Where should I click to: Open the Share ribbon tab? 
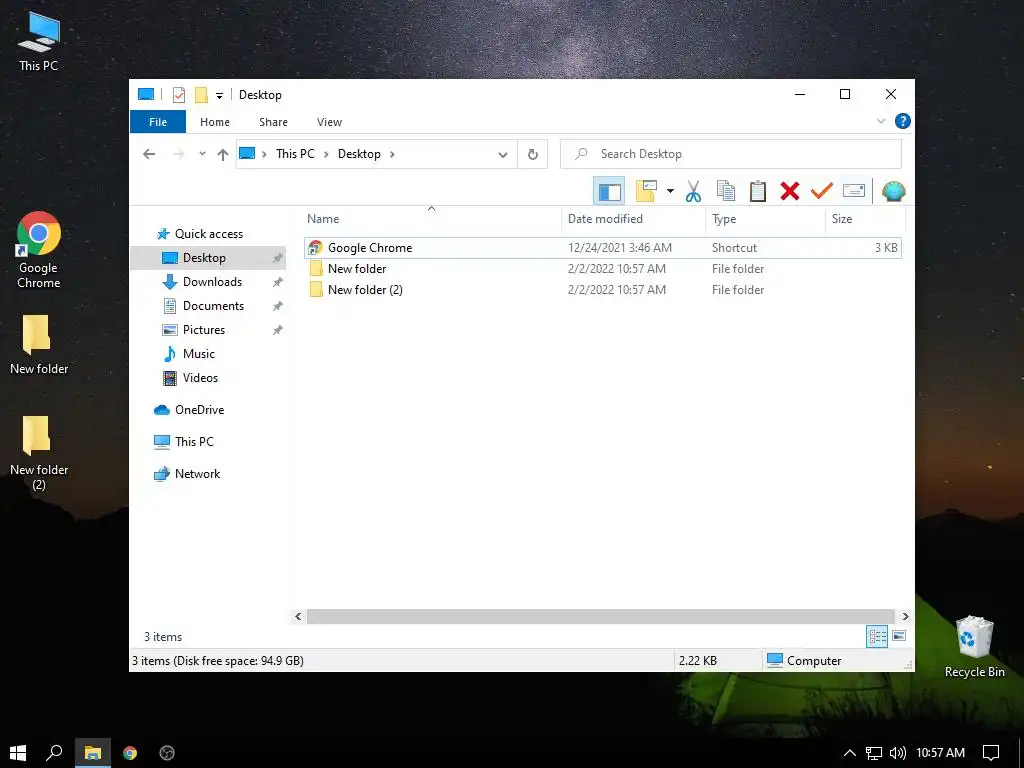tap(273, 122)
